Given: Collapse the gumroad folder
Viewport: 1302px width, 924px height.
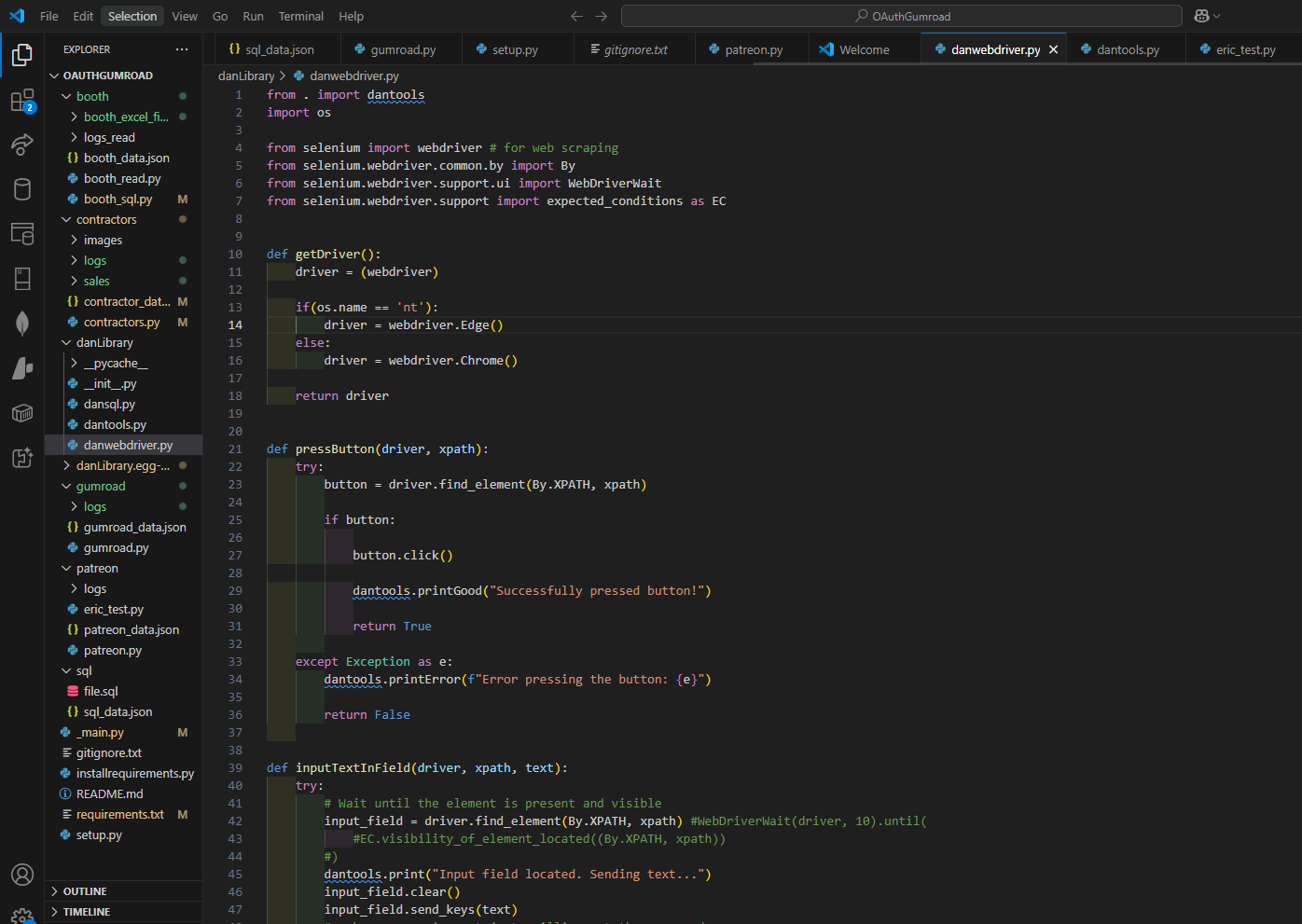Looking at the screenshot, I should 123,486.
